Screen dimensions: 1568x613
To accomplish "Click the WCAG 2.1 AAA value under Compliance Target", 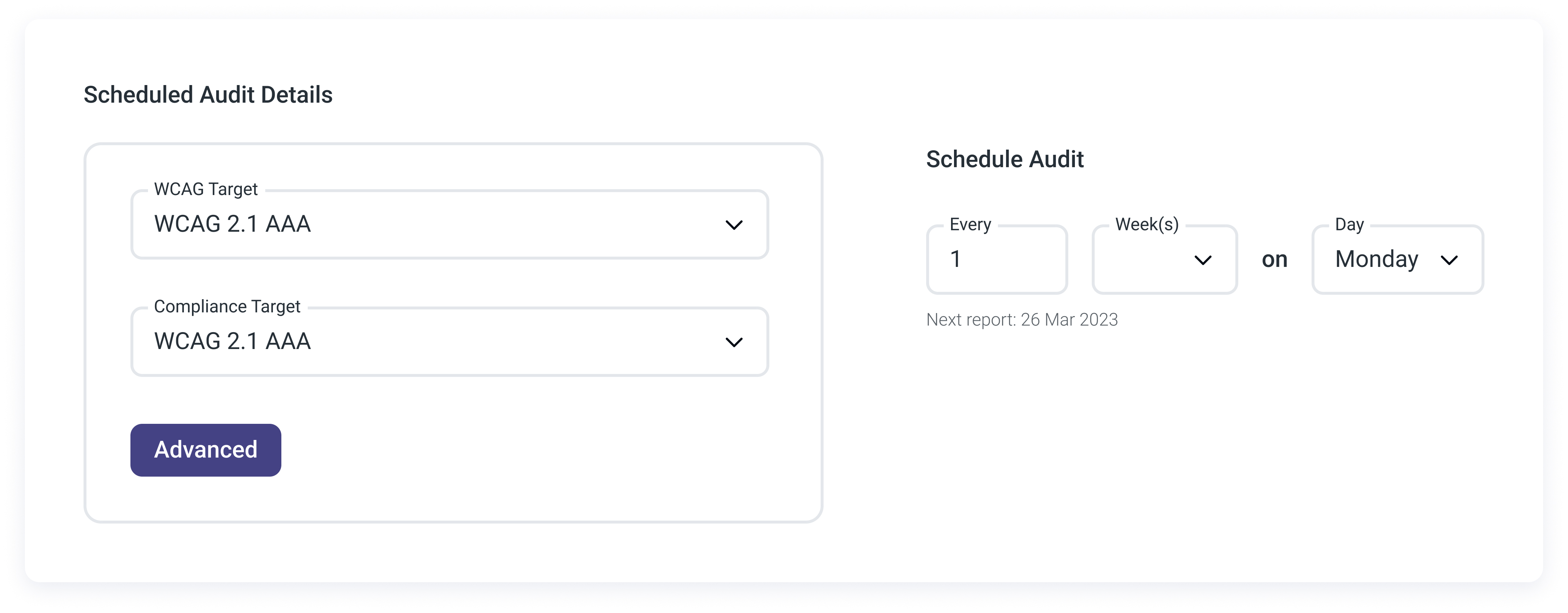I will pos(233,341).
